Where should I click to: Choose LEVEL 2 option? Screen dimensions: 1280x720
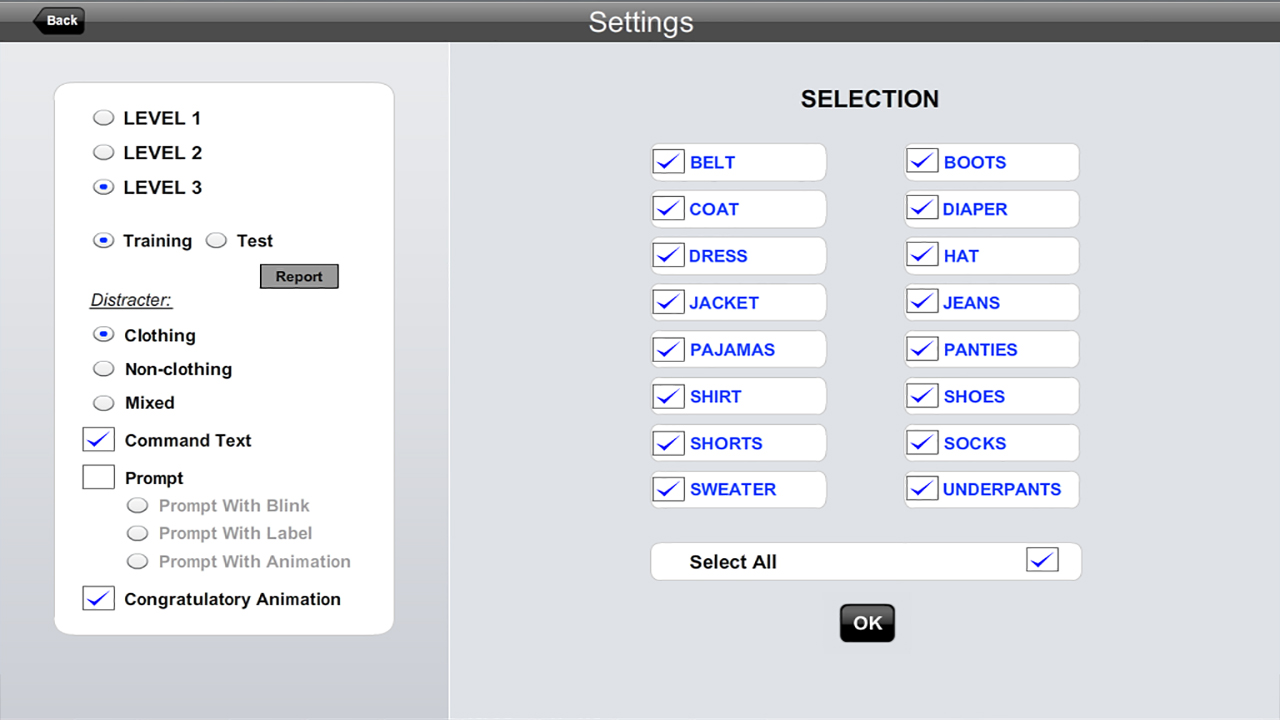[x=104, y=153]
